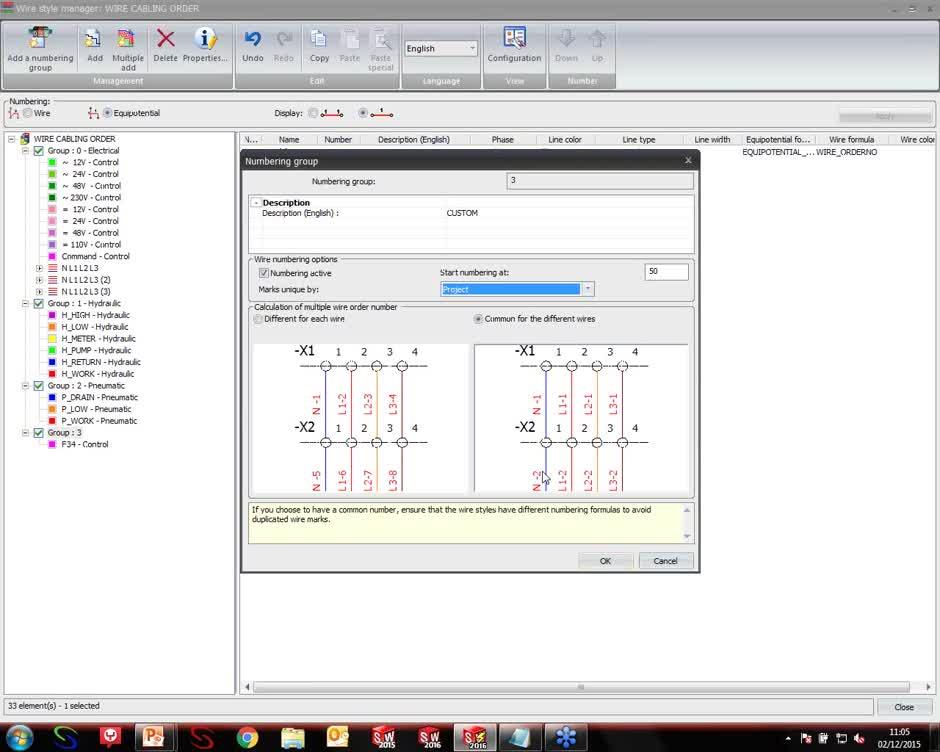Select 'Common for the different wires' option

pos(479,319)
